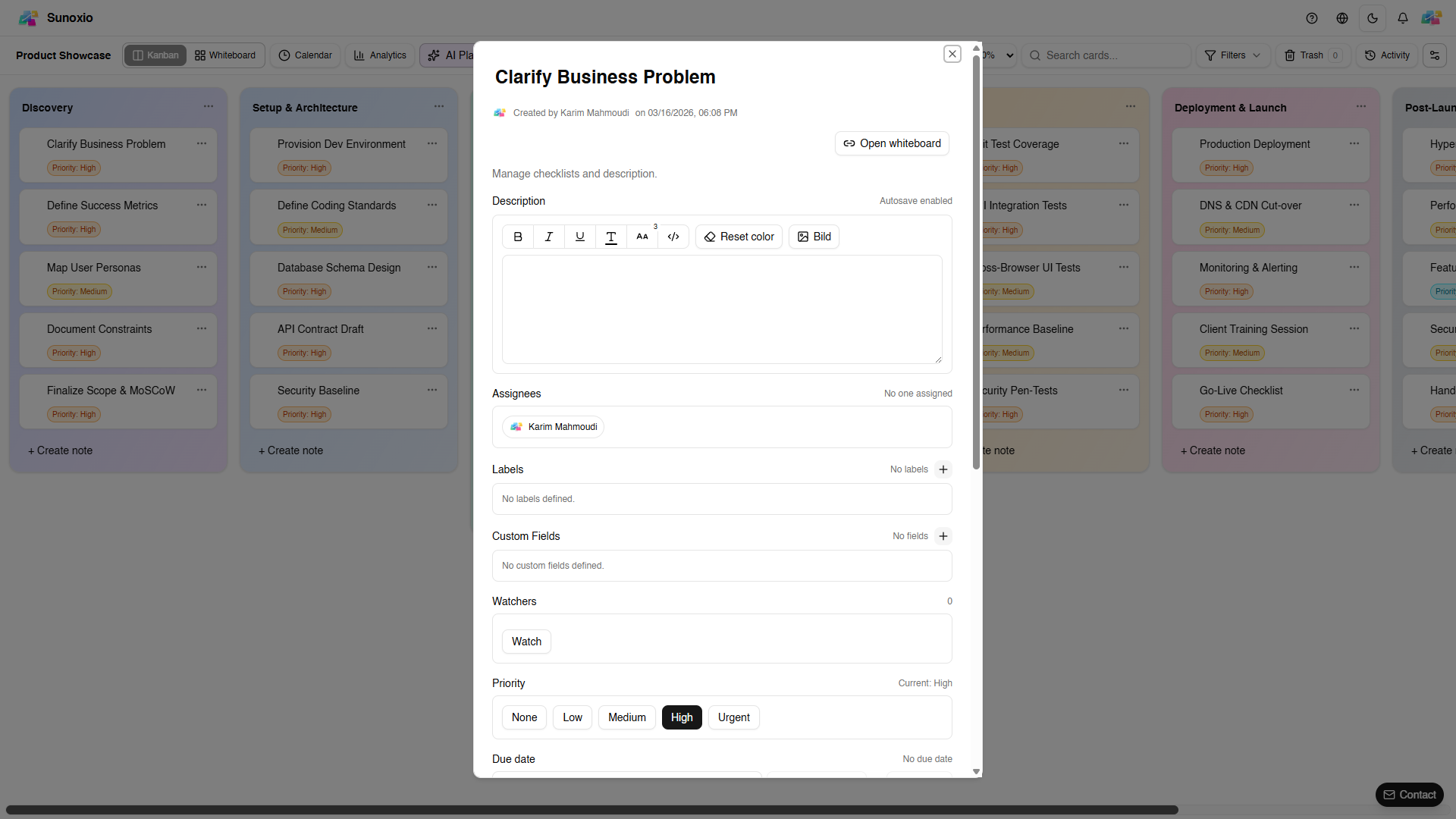Click the Open whiteboard button

(x=892, y=143)
